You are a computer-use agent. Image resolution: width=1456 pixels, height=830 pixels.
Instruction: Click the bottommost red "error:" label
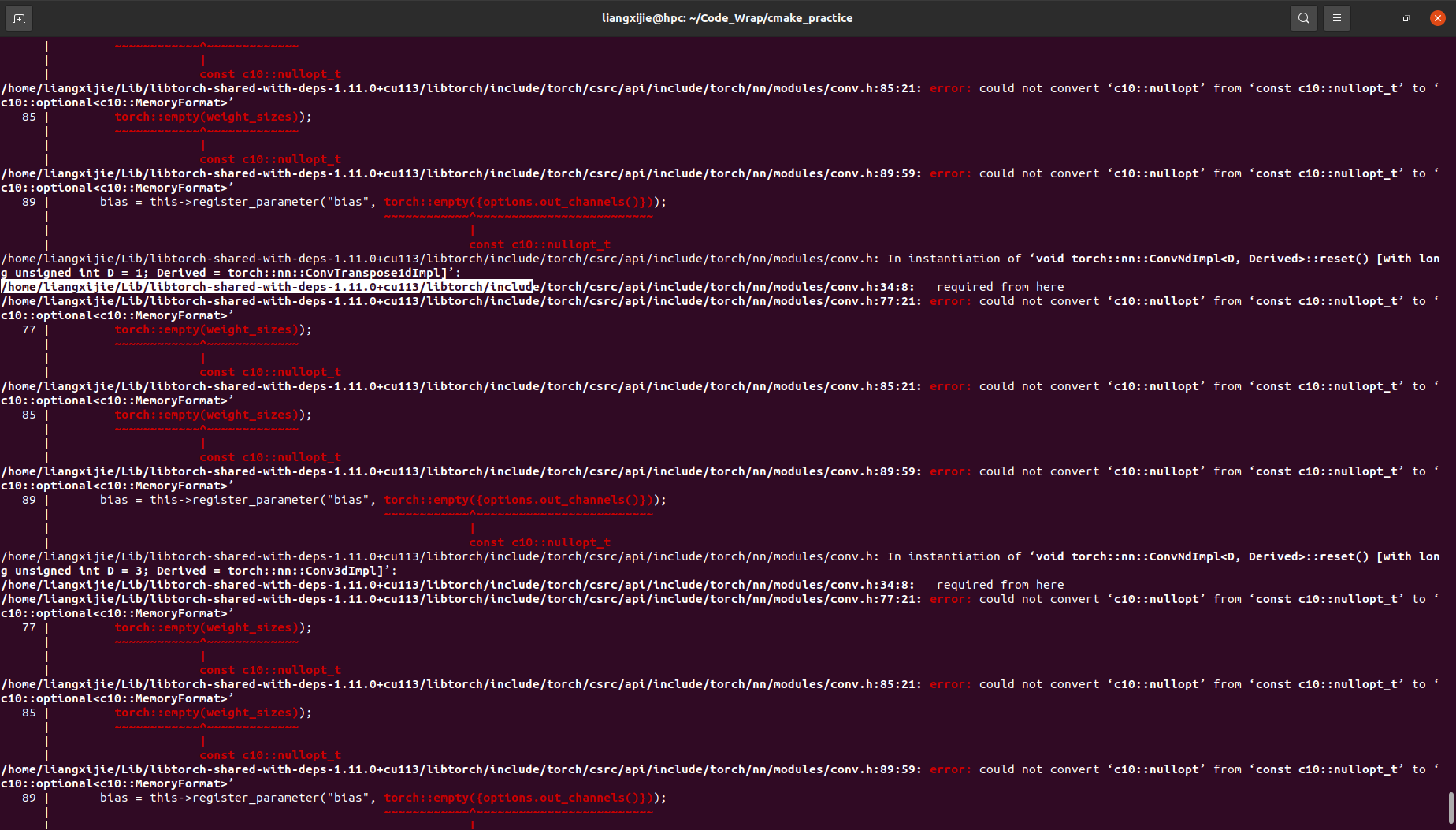coord(949,769)
